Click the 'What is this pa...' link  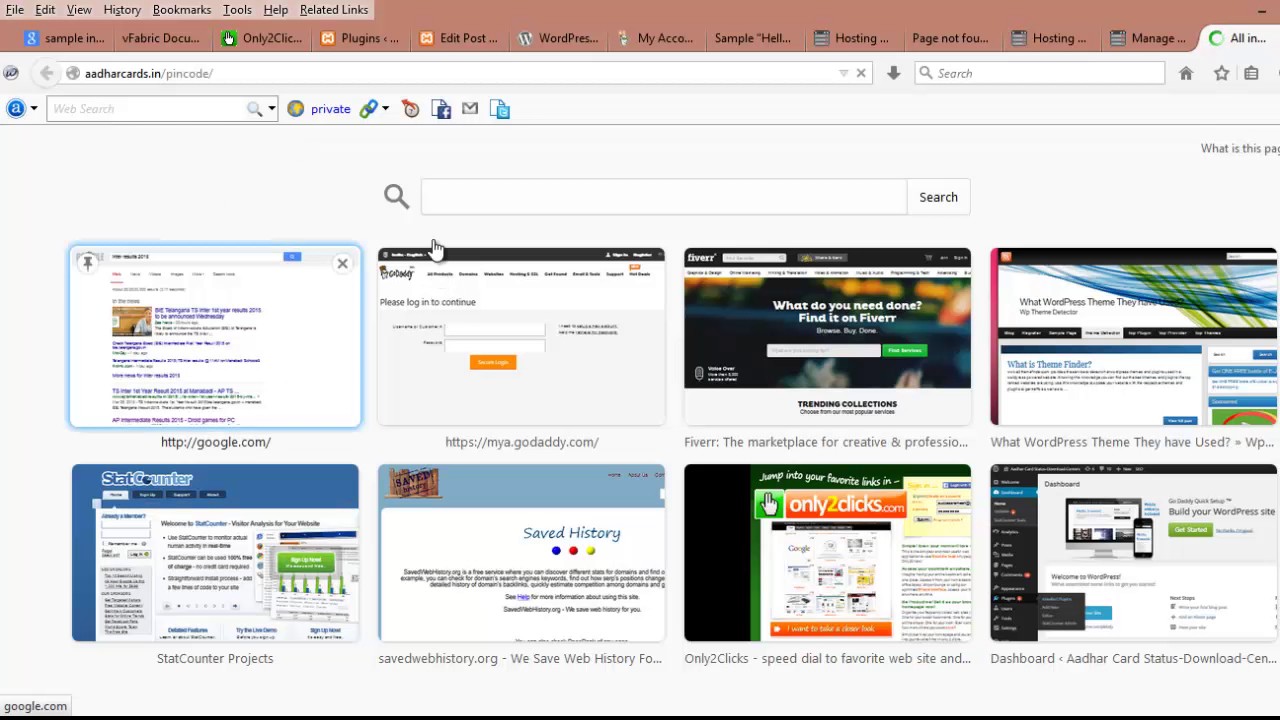1240,148
